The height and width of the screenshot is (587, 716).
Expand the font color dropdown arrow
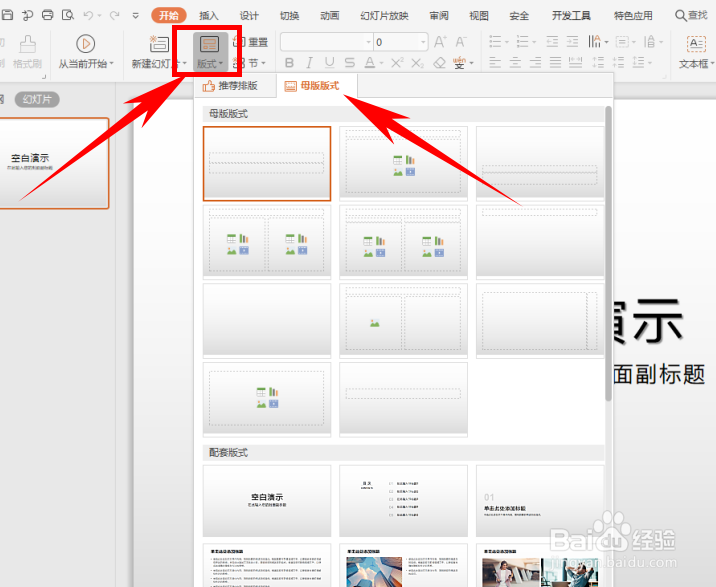381,63
